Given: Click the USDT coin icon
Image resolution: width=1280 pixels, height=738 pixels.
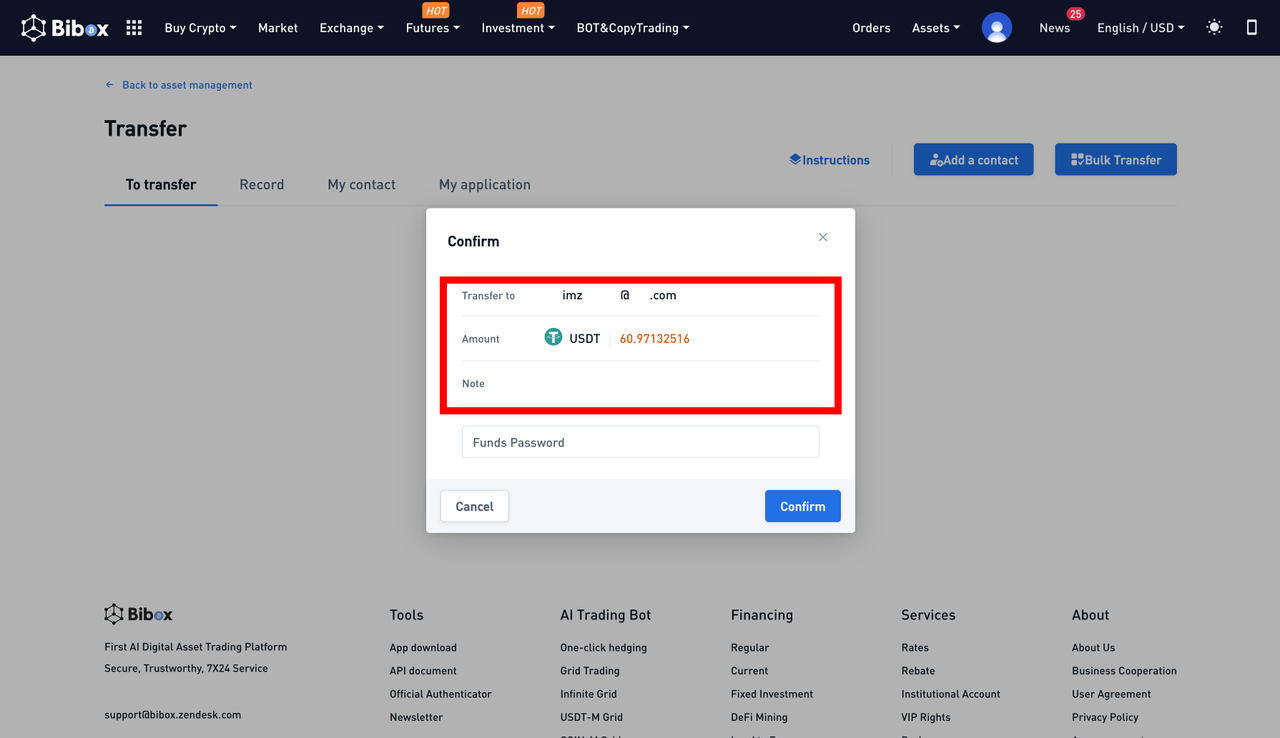Looking at the screenshot, I should click(553, 338).
